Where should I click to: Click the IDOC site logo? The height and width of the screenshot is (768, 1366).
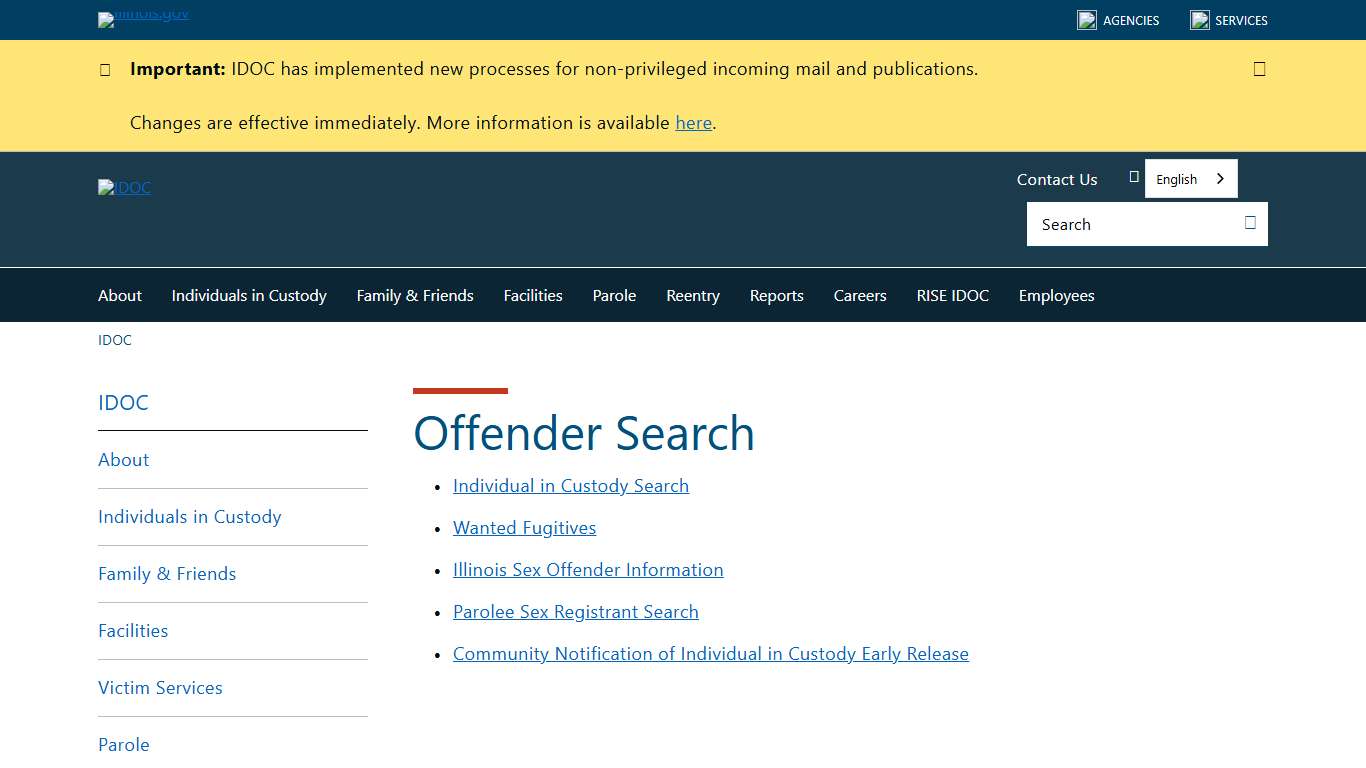tap(124, 188)
